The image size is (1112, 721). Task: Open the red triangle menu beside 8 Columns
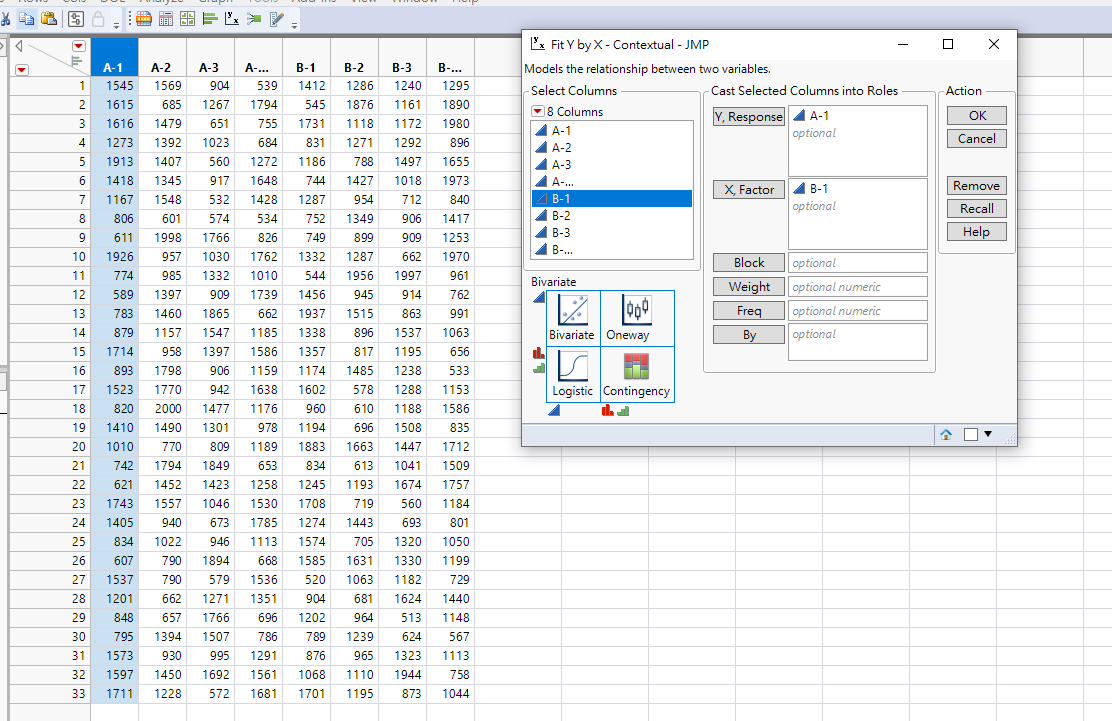coord(537,112)
